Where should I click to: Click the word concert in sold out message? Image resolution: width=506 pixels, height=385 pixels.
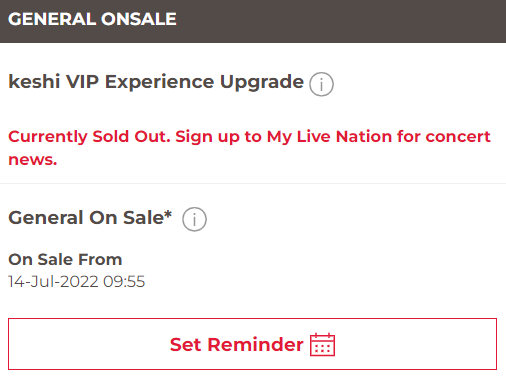click(458, 137)
